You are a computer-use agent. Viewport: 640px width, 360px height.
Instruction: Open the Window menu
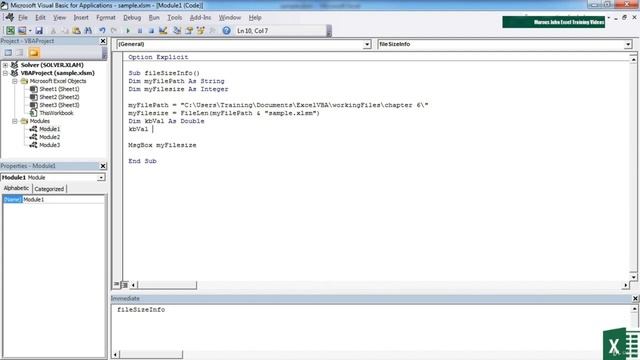click(x=230, y=18)
